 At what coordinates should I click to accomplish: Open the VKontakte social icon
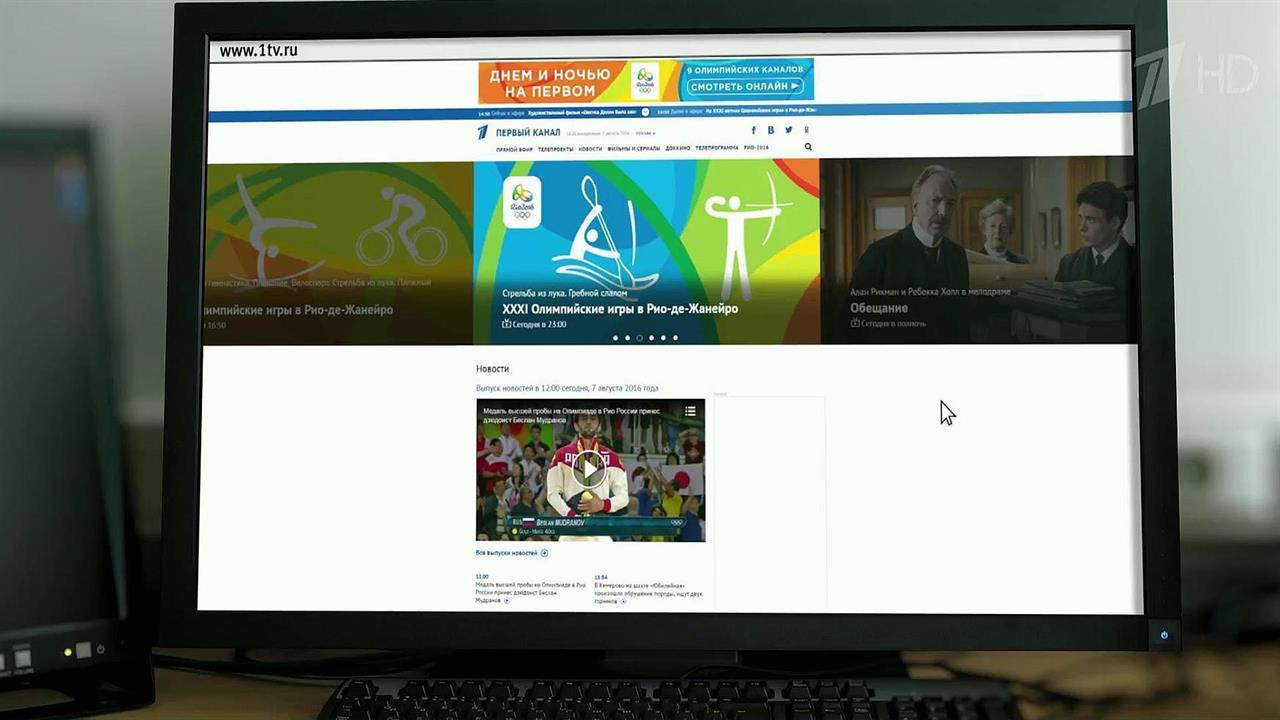tap(771, 130)
